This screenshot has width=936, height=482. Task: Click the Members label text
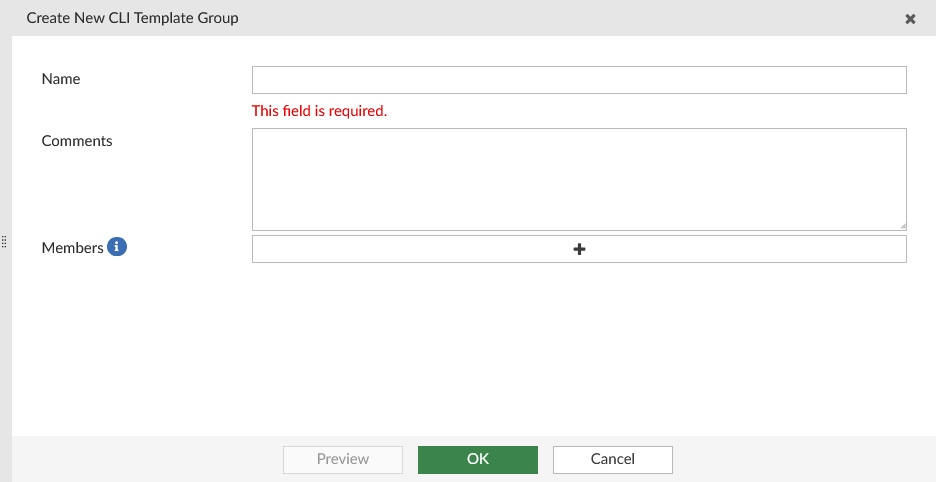click(x=72, y=248)
